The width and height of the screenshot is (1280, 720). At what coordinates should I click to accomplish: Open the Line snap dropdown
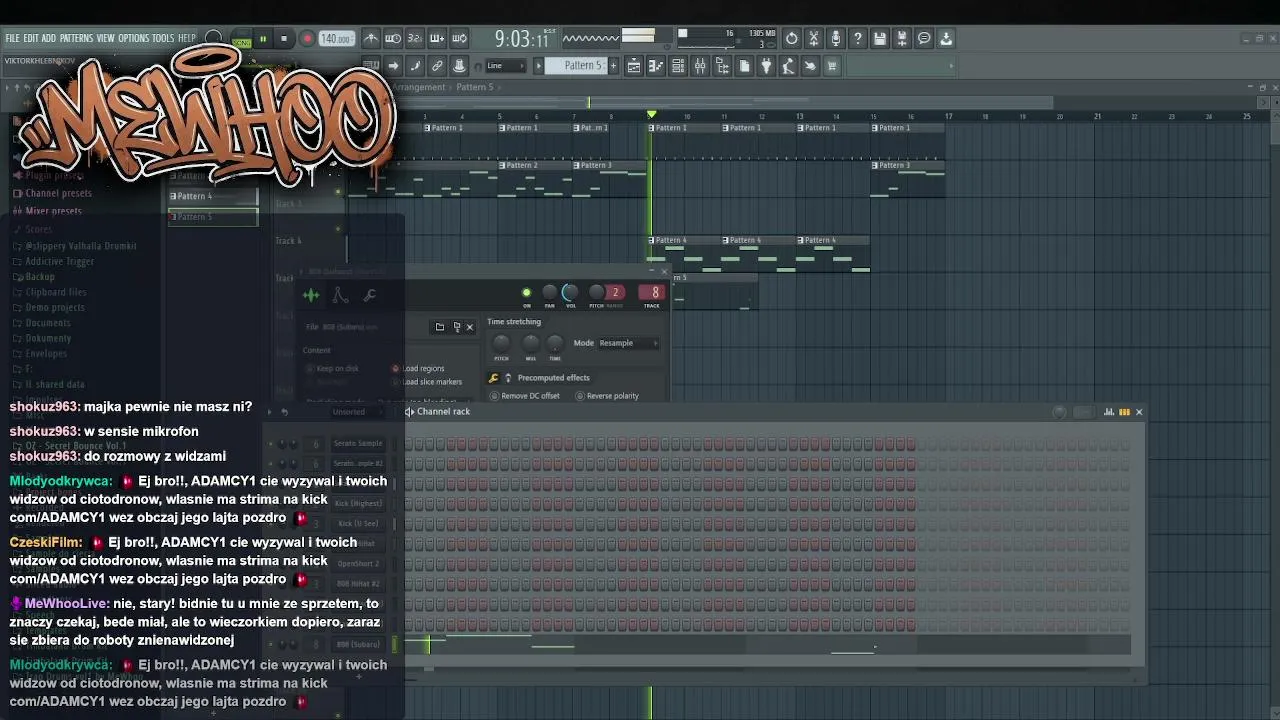[x=506, y=66]
